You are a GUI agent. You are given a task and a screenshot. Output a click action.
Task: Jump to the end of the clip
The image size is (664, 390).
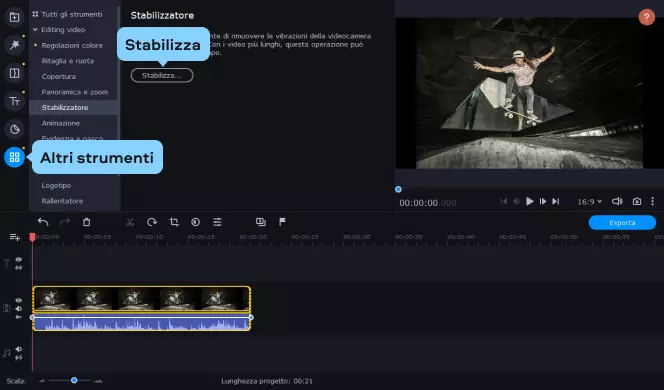556,202
